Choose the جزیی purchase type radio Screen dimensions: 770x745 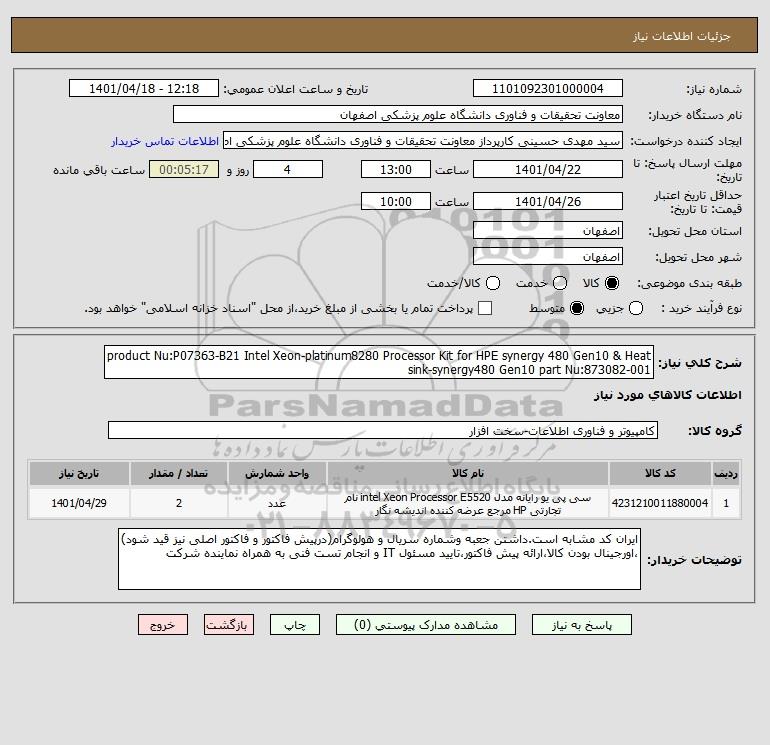[636, 308]
